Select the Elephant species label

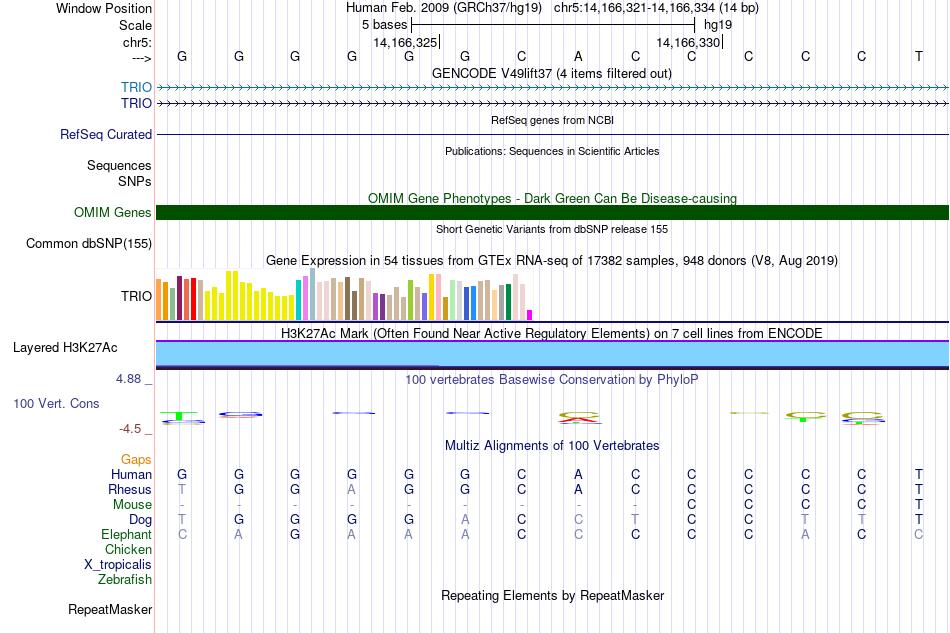coord(127,534)
